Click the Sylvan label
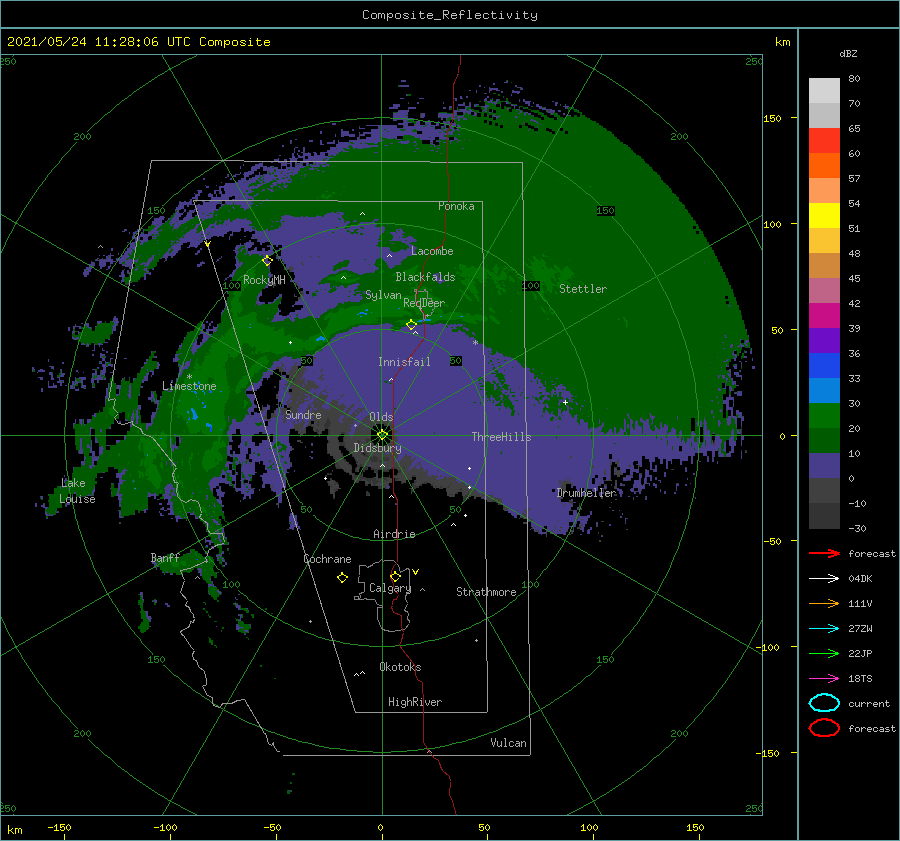This screenshot has width=900, height=841. tap(383, 295)
